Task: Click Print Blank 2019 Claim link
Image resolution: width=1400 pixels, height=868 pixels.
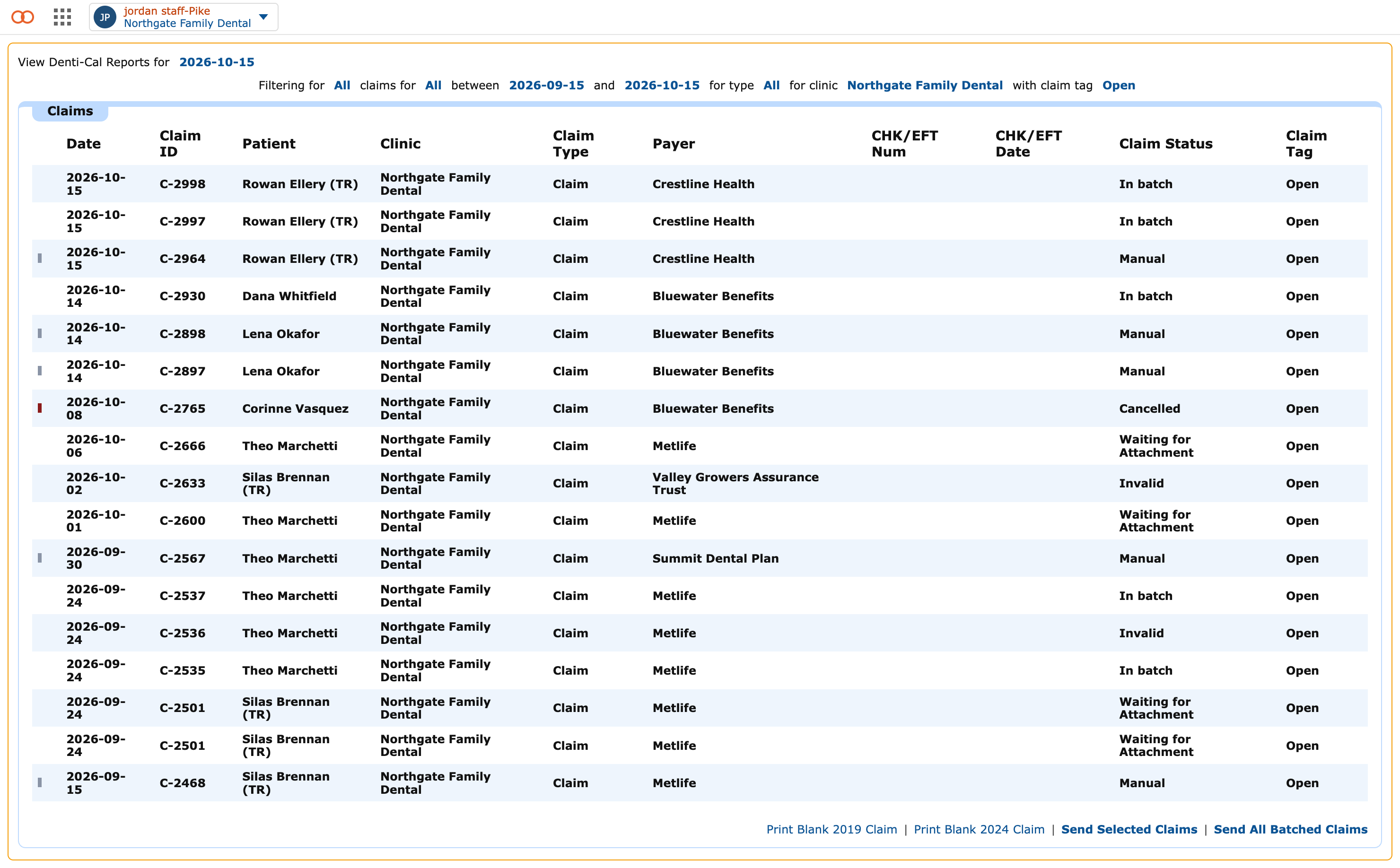Action: [x=831, y=830]
